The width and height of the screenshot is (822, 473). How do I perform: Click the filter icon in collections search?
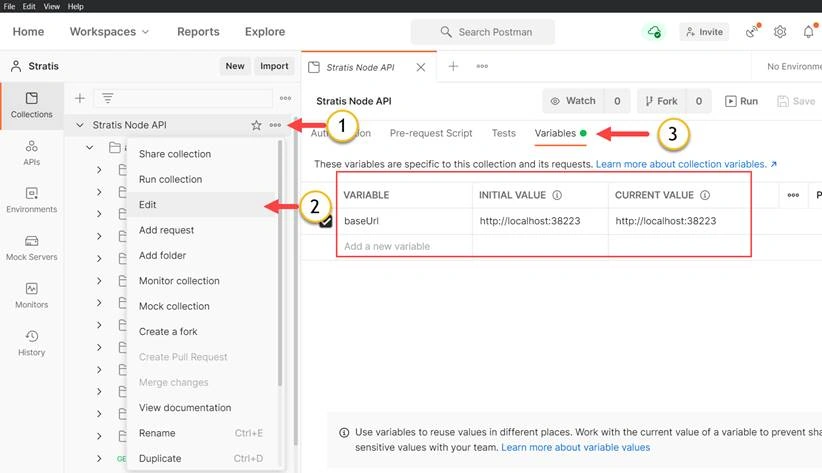pyautogui.click(x=107, y=98)
